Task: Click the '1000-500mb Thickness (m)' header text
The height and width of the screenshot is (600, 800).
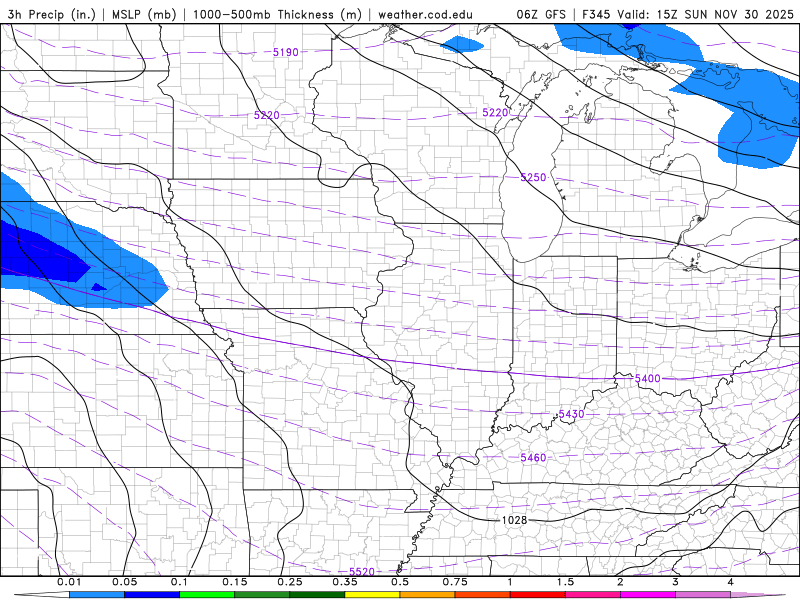Action: [277, 14]
